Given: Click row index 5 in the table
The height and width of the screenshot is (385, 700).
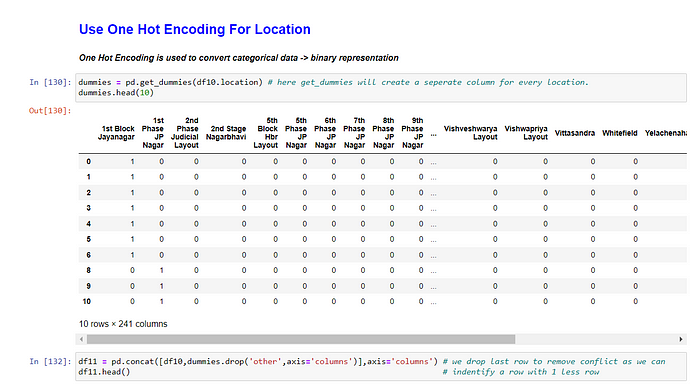Looking at the screenshot, I should pyautogui.click(x=88, y=239).
